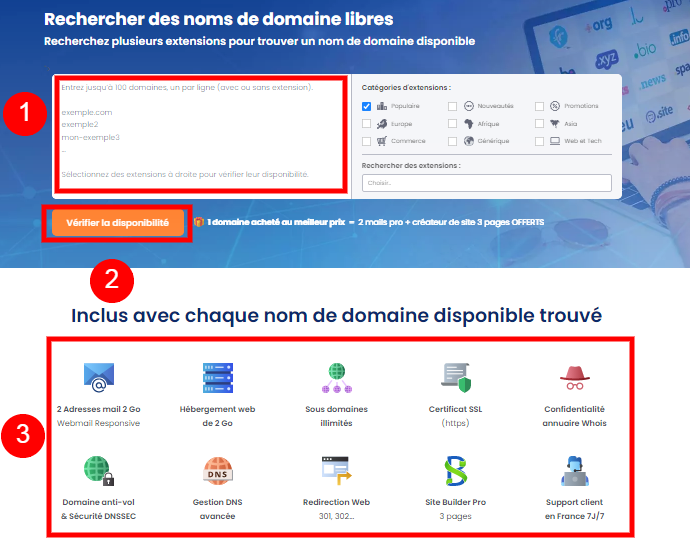Click the Certificat SSL shield icon
Viewport: 690px width, 542px height.
456,377
